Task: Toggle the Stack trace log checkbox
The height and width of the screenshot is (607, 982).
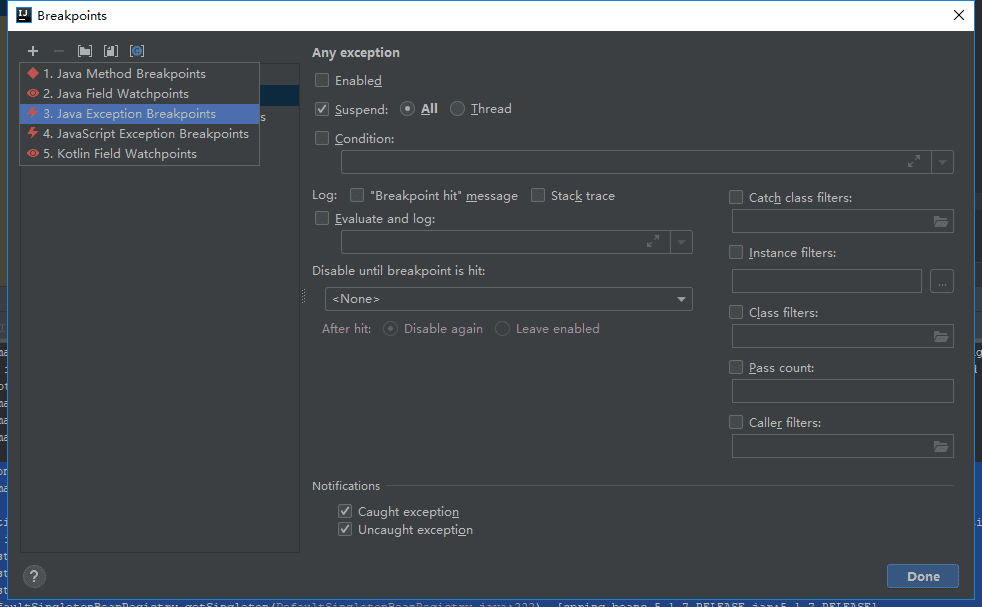Action: [538, 196]
